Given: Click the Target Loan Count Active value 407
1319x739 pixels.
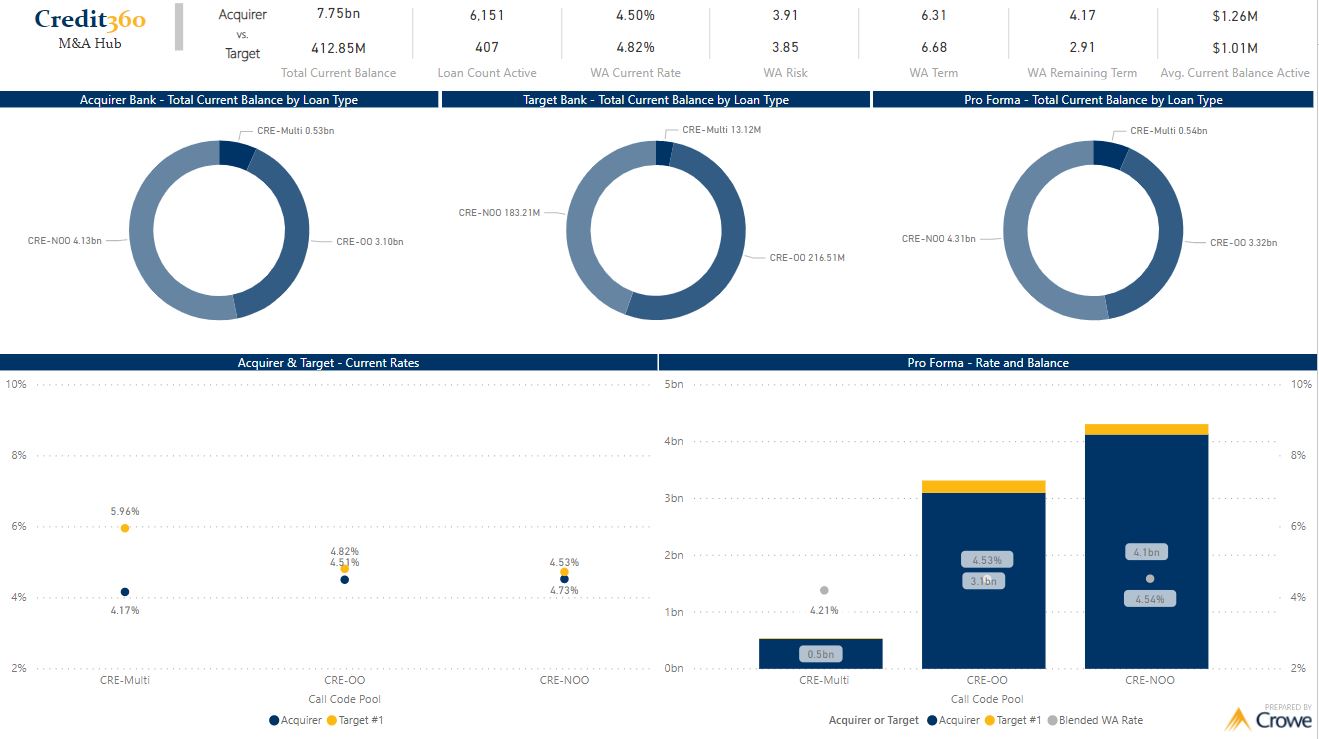Looking at the screenshot, I should (x=487, y=47).
